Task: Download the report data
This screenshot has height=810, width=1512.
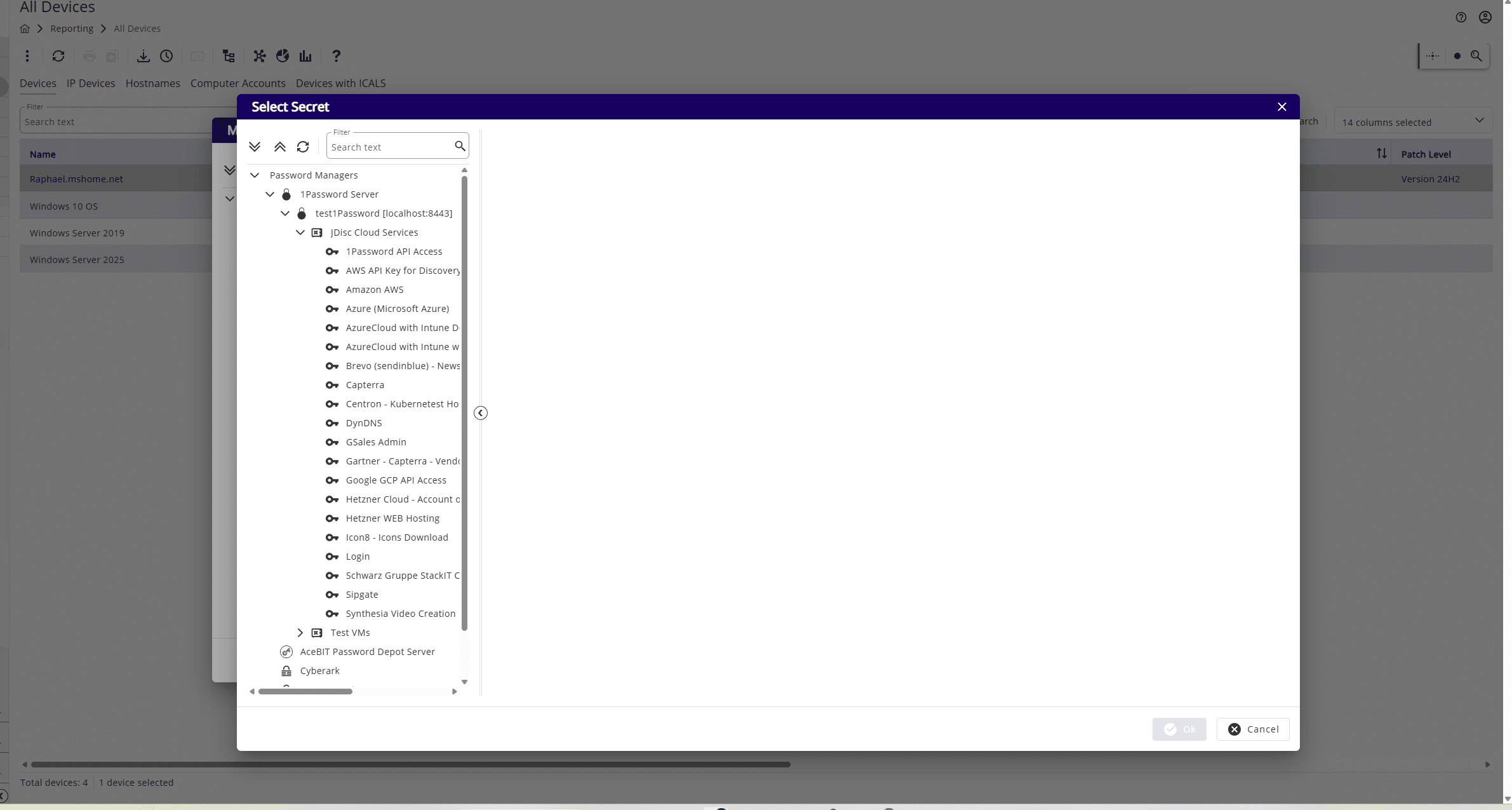Action: pyautogui.click(x=143, y=57)
